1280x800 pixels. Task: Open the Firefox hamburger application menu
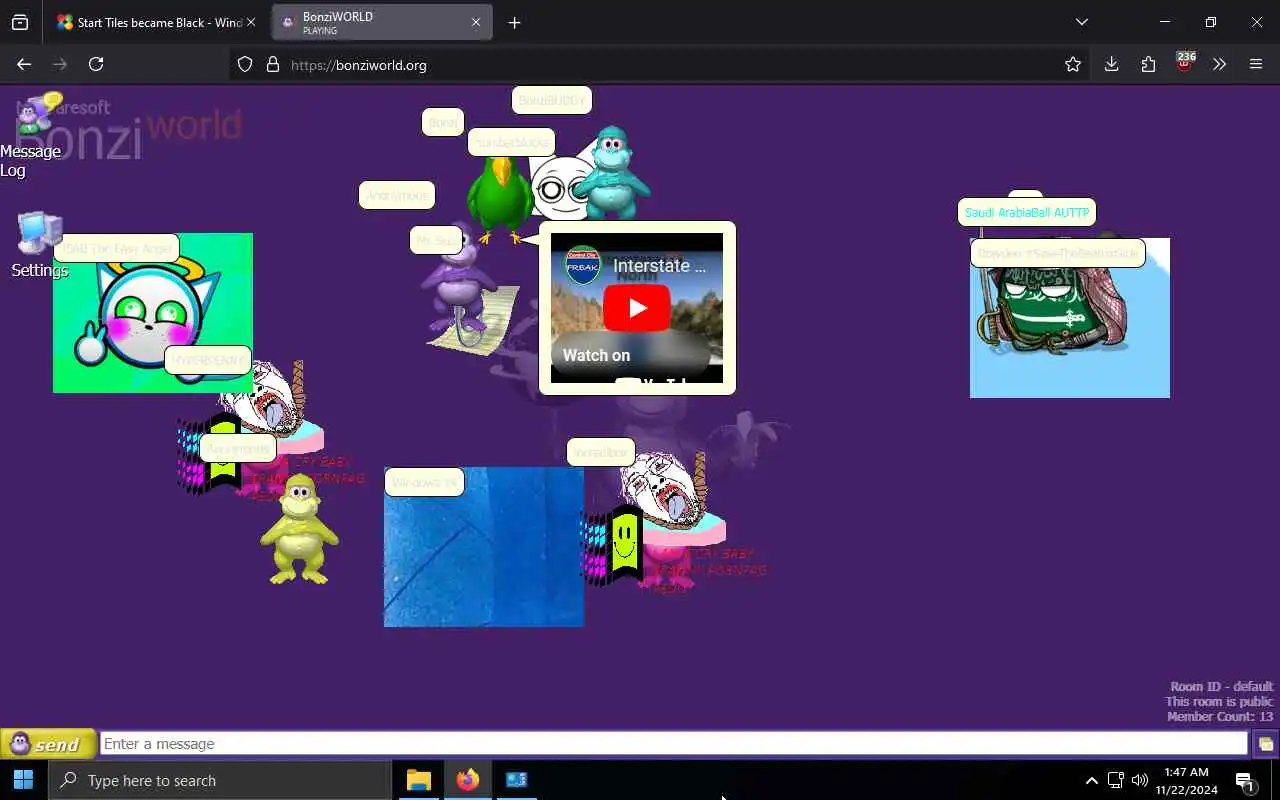pos(1256,64)
